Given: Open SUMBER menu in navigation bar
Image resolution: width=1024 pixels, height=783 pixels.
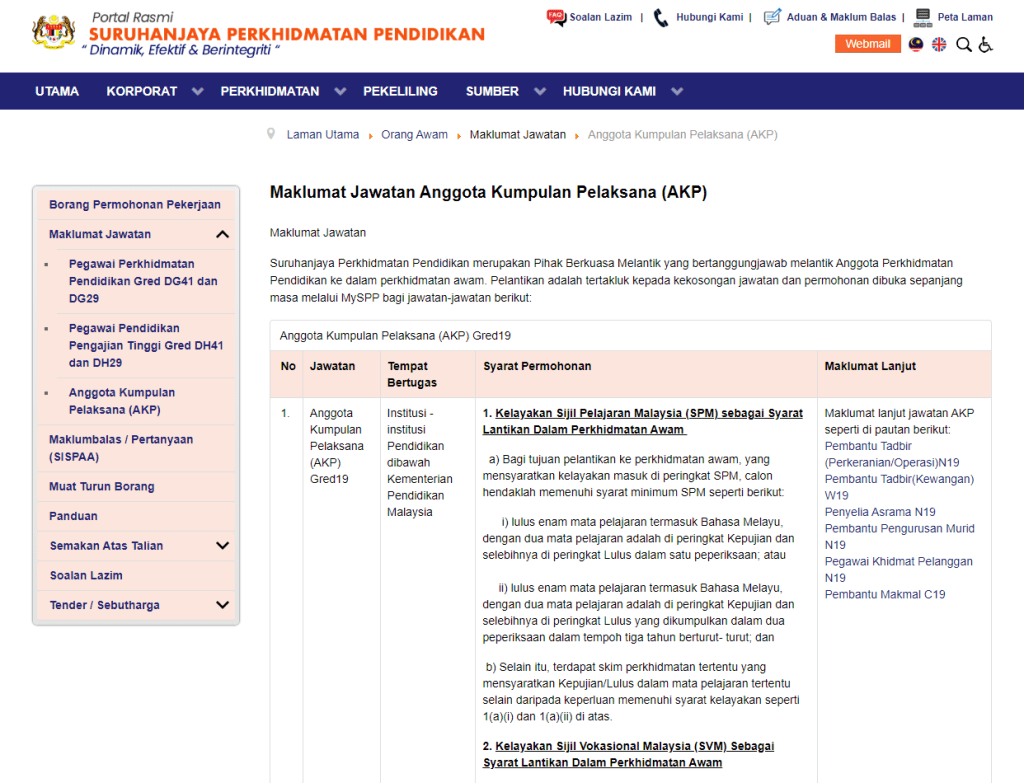Looking at the screenshot, I should (x=492, y=91).
